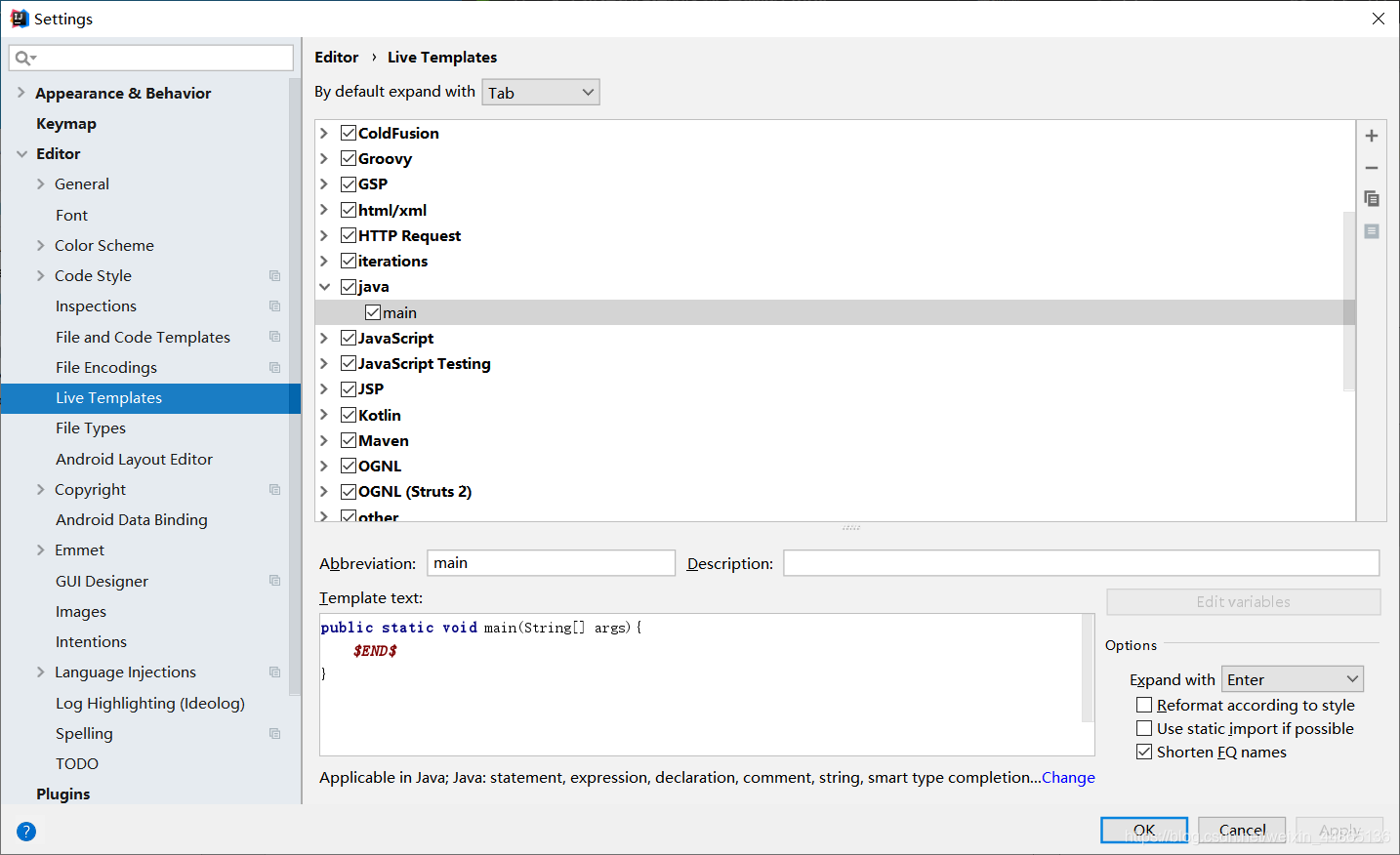1400x855 pixels.
Task: Click project-level icon beside Code Style
Action: pos(275,276)
